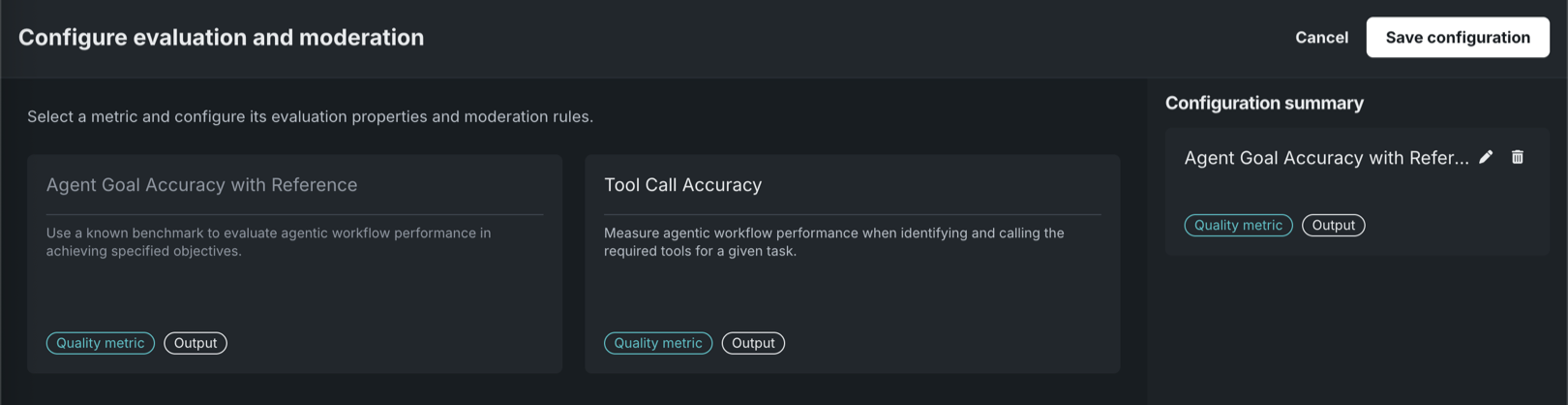Viewport: 1568px width, 405px height.
Task: Click divider under Agent Goal Accuracy card title
Action: [294, 214]
